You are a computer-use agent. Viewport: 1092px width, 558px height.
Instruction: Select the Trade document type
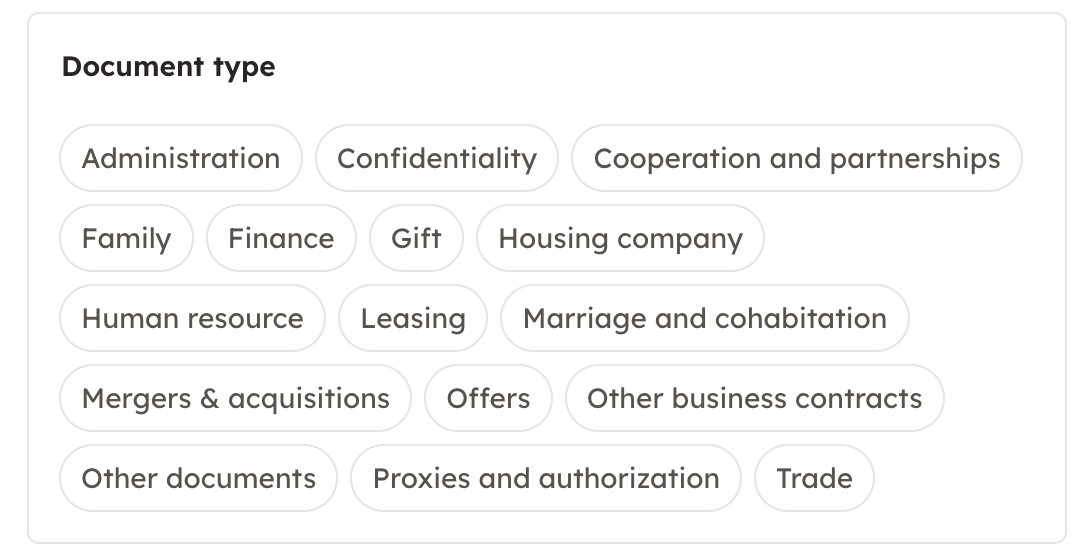click(x=814, y=478)
